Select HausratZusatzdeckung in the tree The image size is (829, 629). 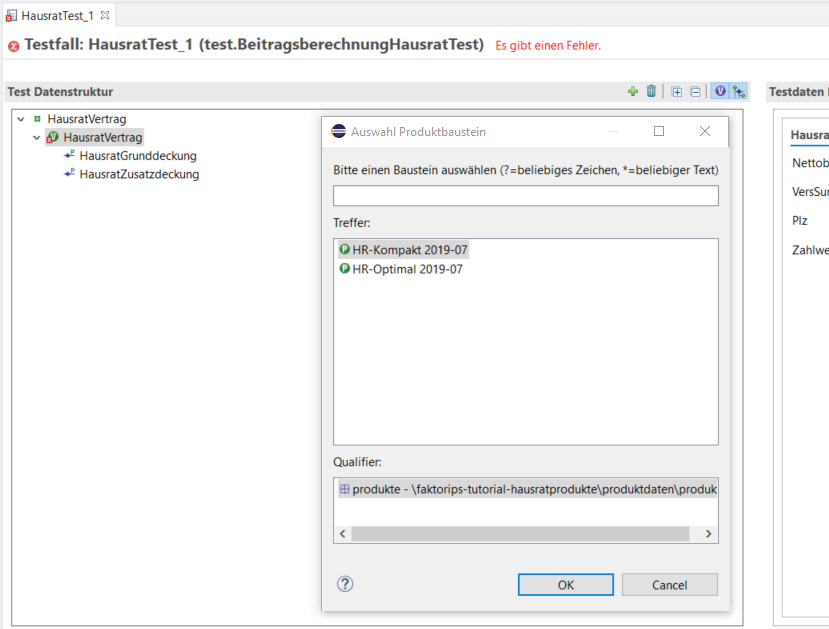click(138, 174)
